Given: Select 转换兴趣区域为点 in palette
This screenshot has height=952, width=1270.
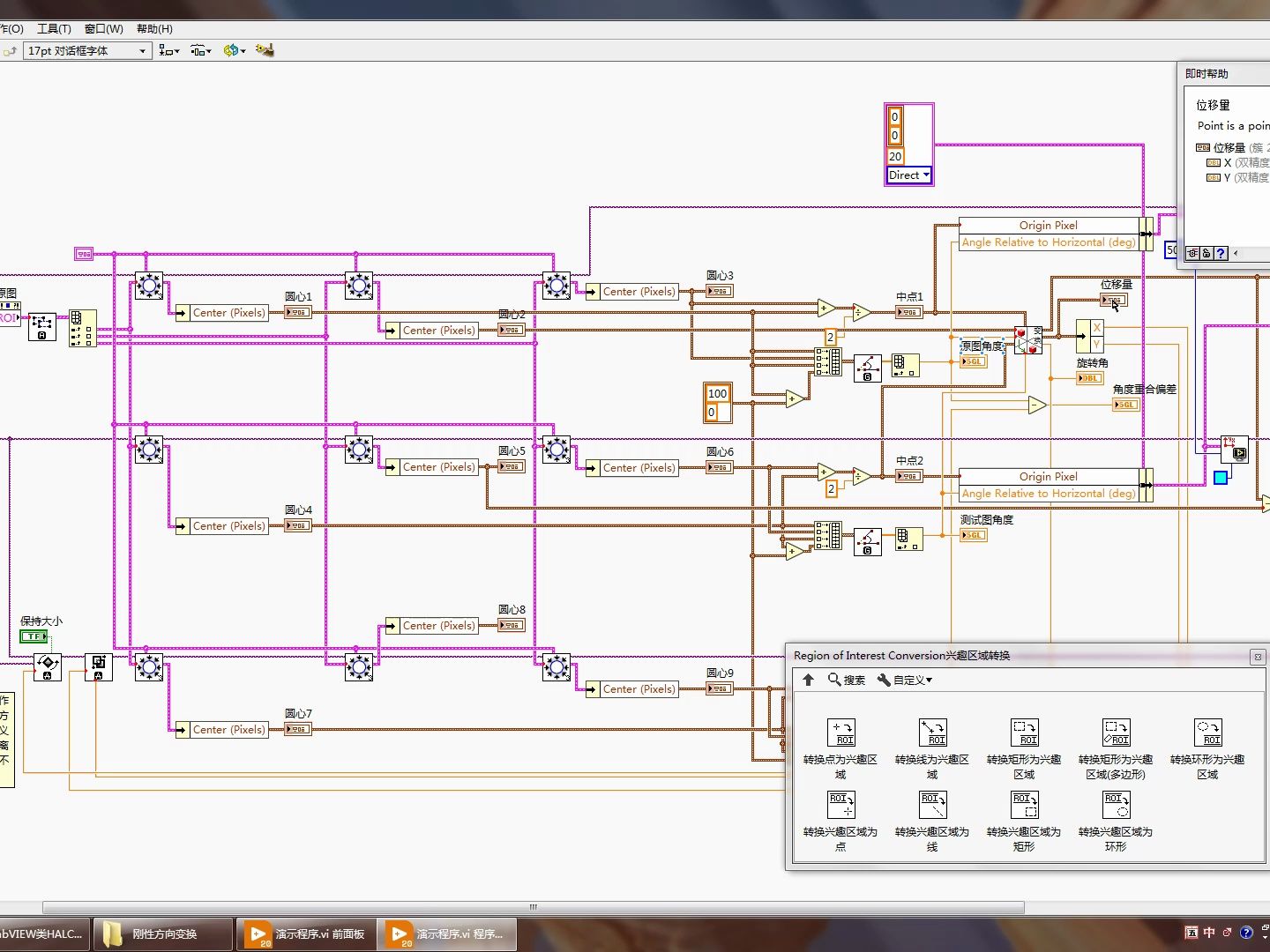Looking at the screenshot, I should click(840, 805).
